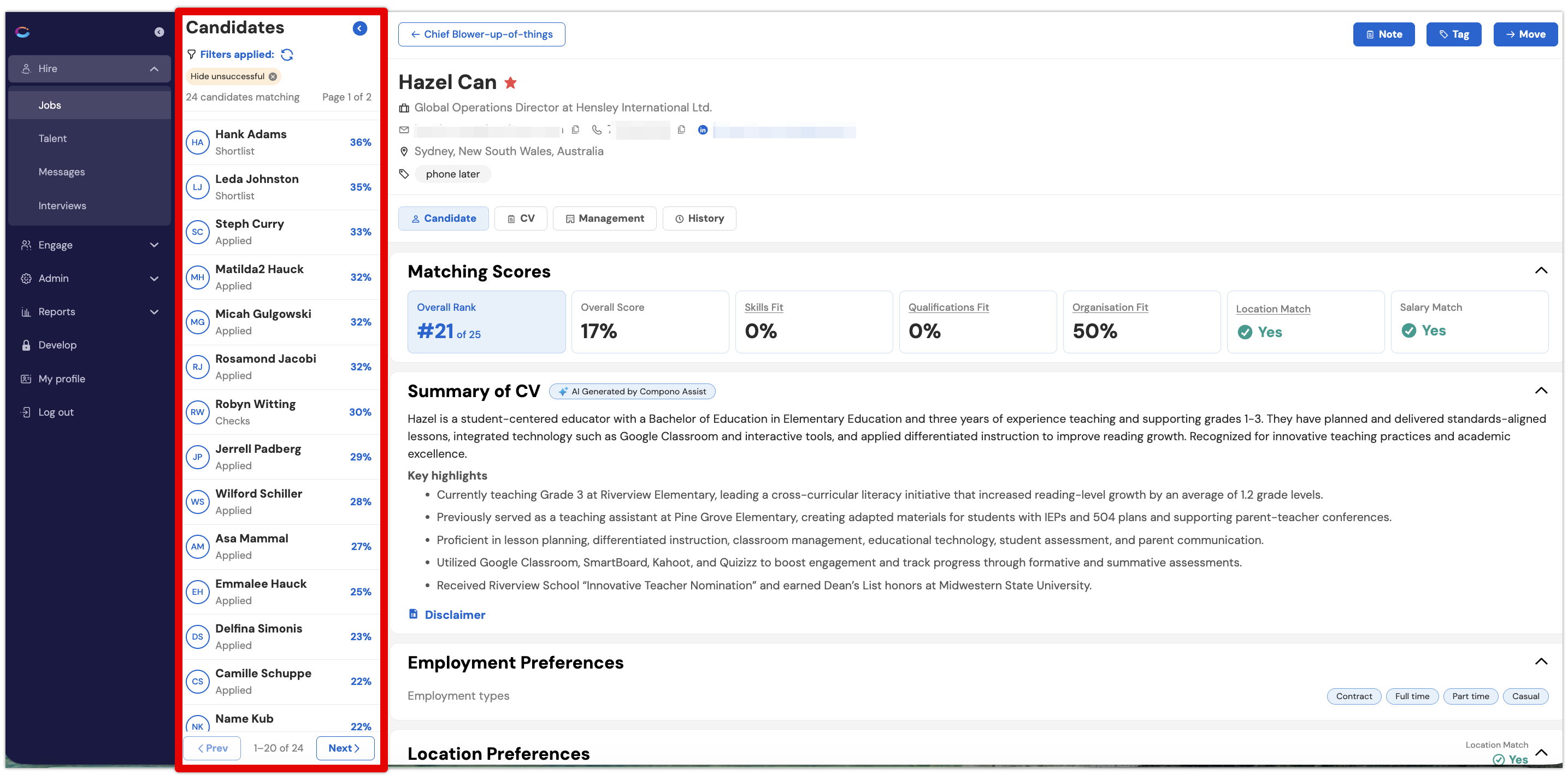Click the Skills Fit label

[x=763, y=308]
